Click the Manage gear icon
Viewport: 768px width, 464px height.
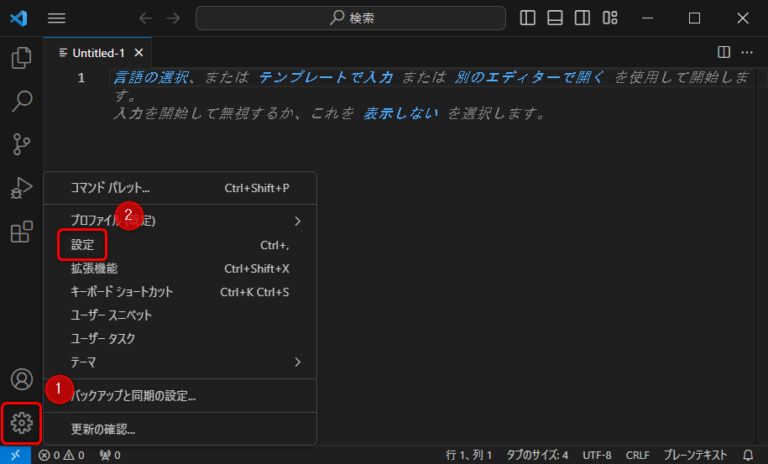click(21, 423)
